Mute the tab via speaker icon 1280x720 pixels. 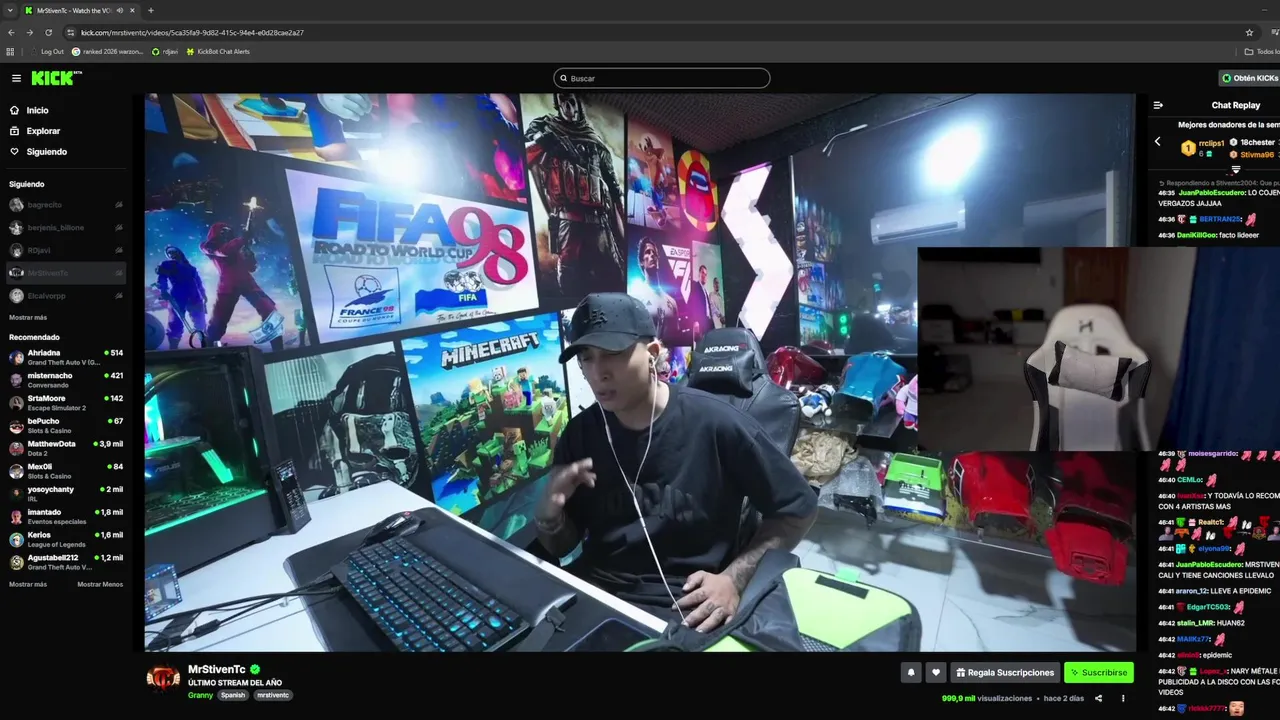120,10
